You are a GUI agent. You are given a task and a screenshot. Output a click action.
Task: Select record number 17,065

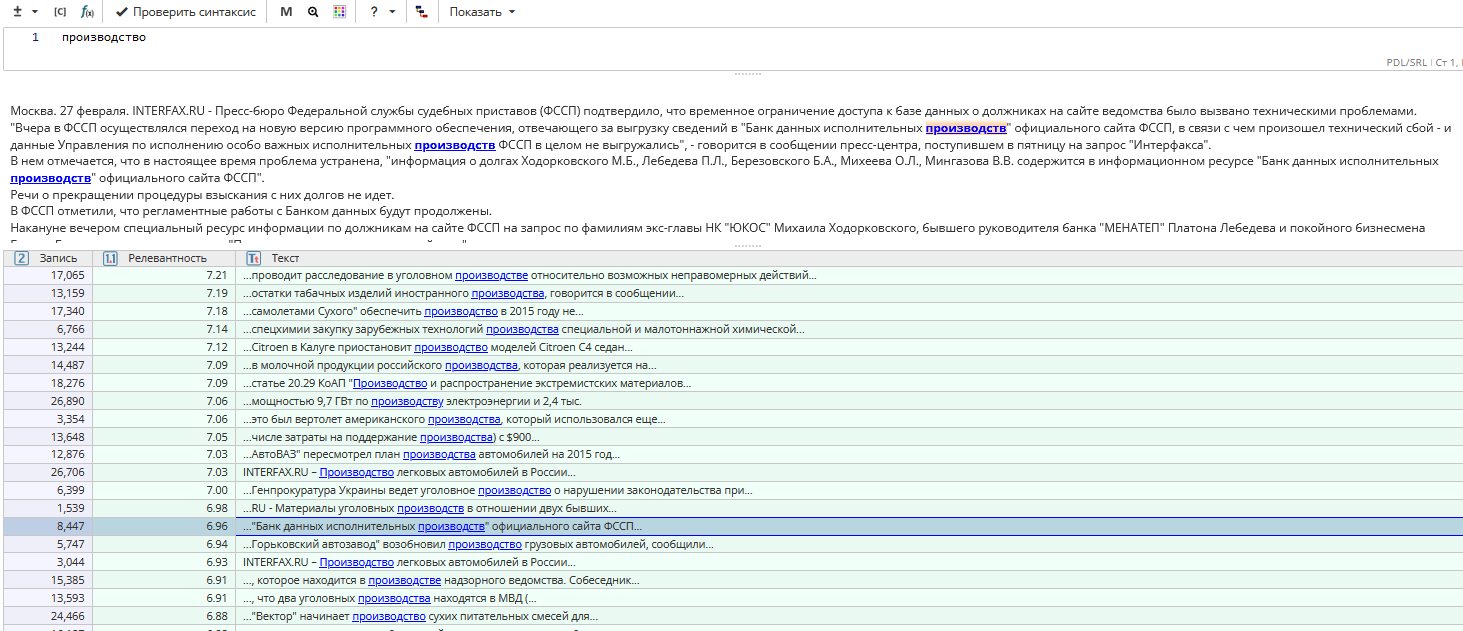coord(68,275)
